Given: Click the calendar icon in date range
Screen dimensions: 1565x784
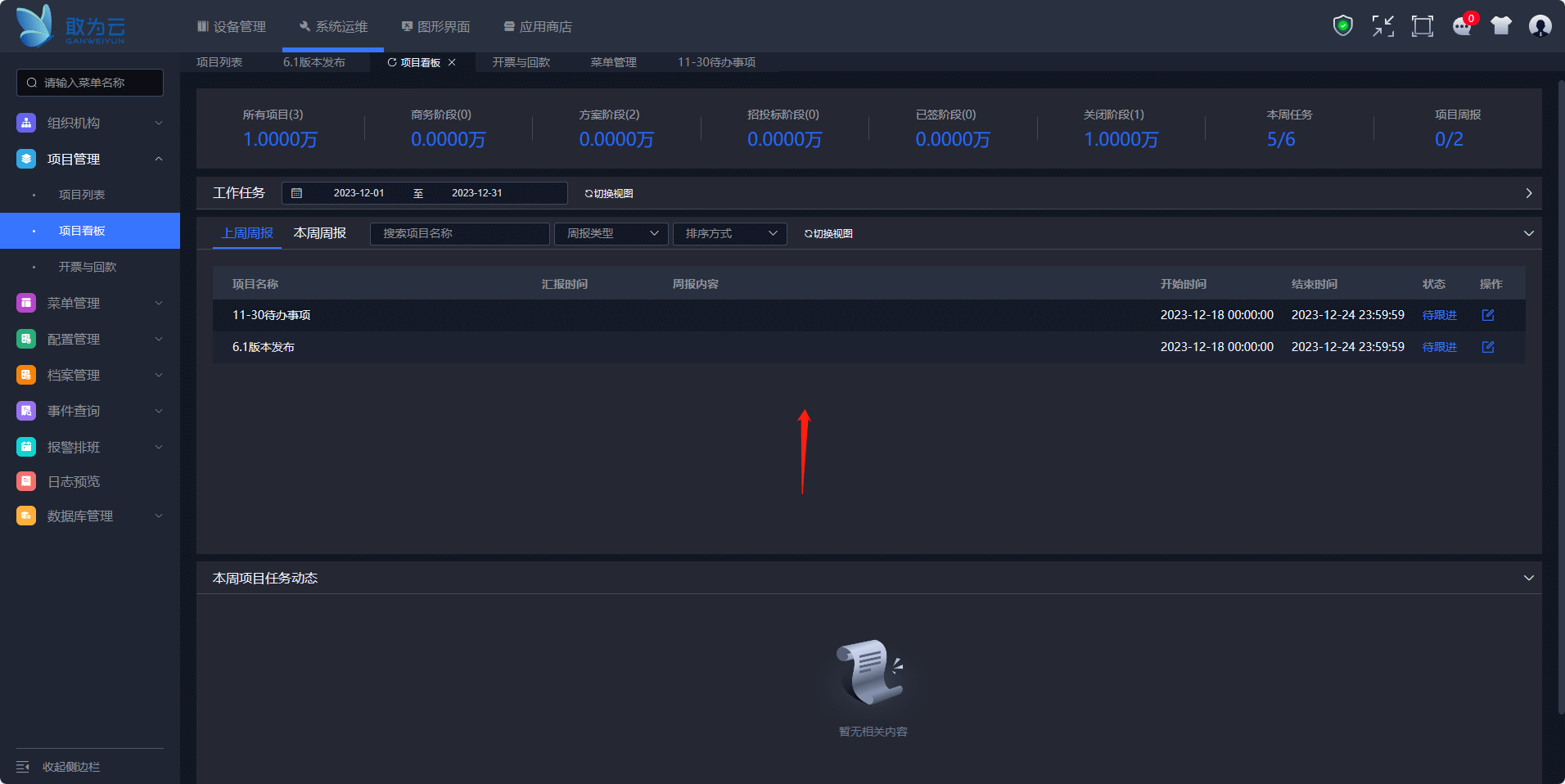Looking at the screenshot, I should click(296, 193).
